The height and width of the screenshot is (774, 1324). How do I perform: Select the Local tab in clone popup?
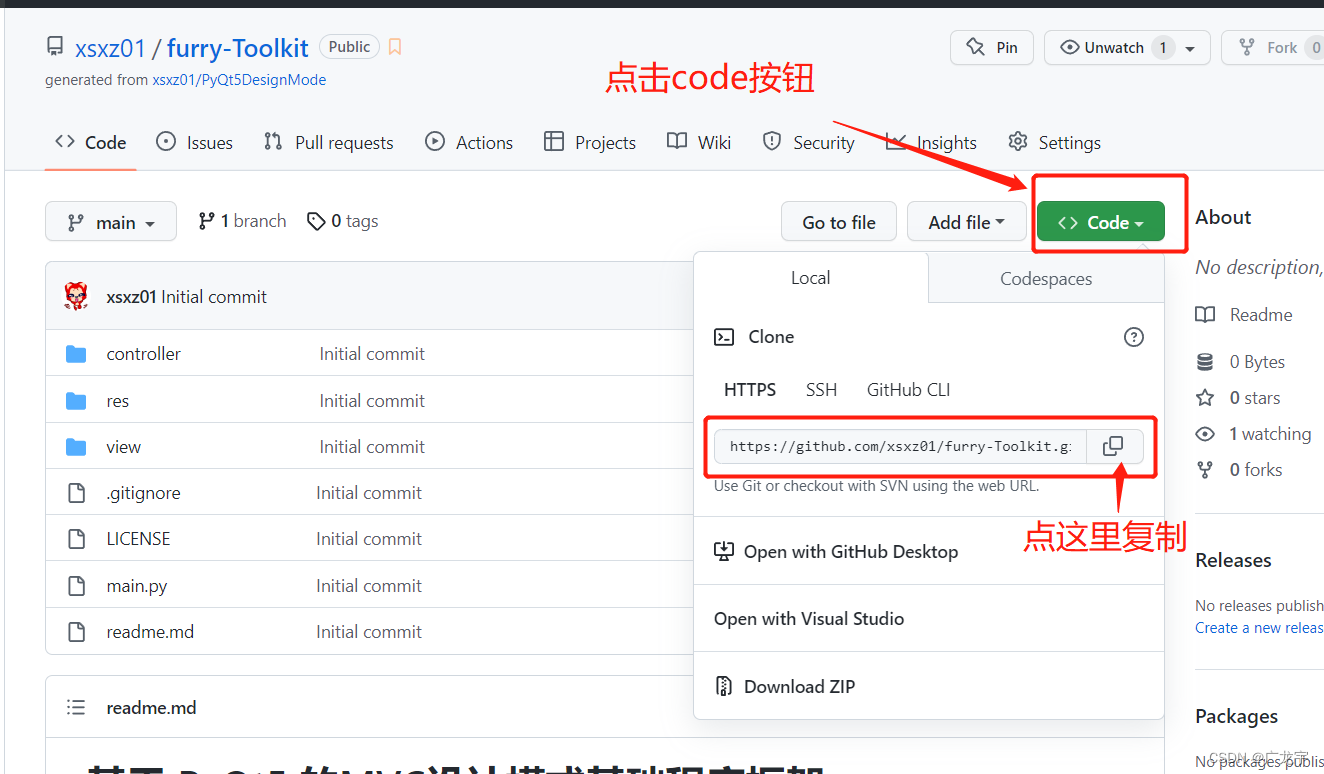click(x=811, y=278)
